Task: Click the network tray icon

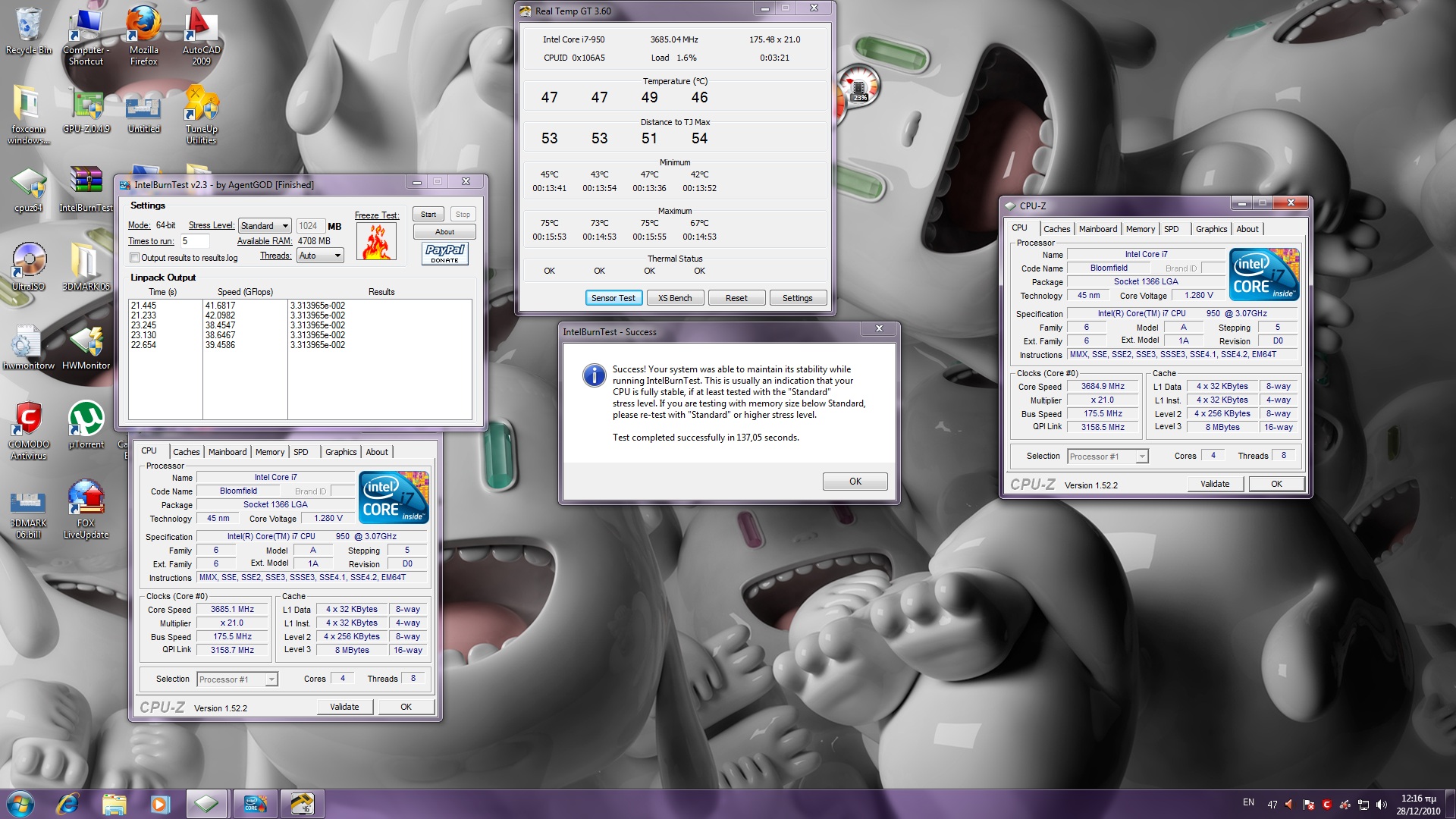Action: tap(1363, 805)
